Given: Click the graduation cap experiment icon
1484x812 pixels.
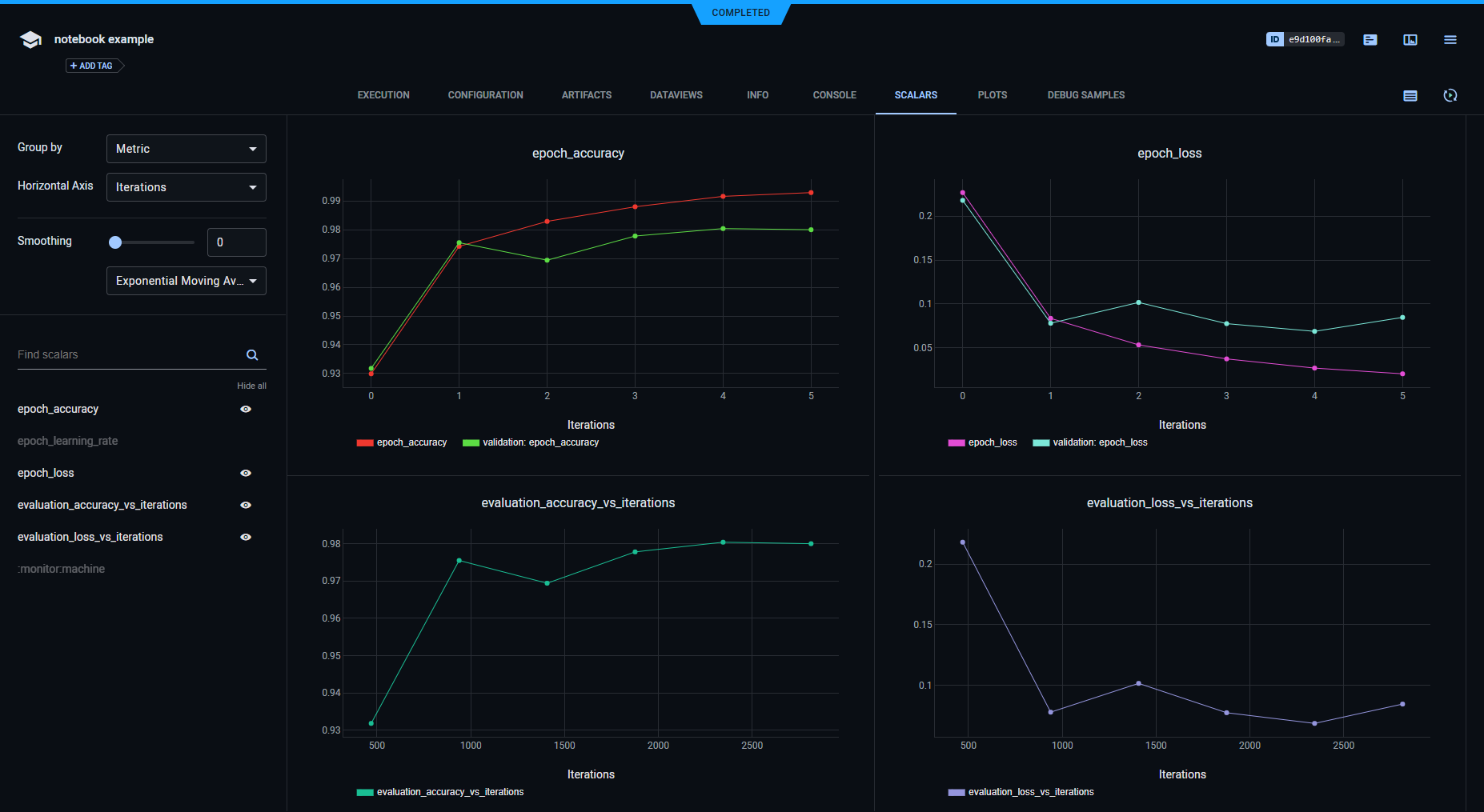Looking at the screenshot, I should coord(30,40).
